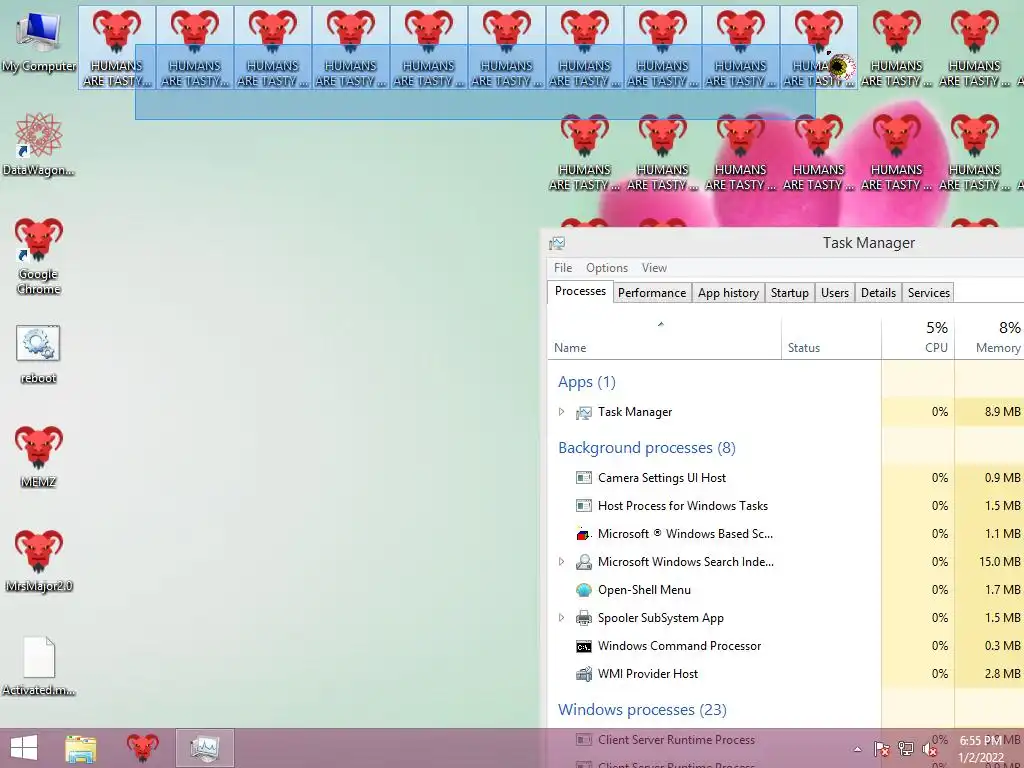Show hidden tray icons arrow
The width and height of the screenshot is (1024, 768).
(857, 749)
